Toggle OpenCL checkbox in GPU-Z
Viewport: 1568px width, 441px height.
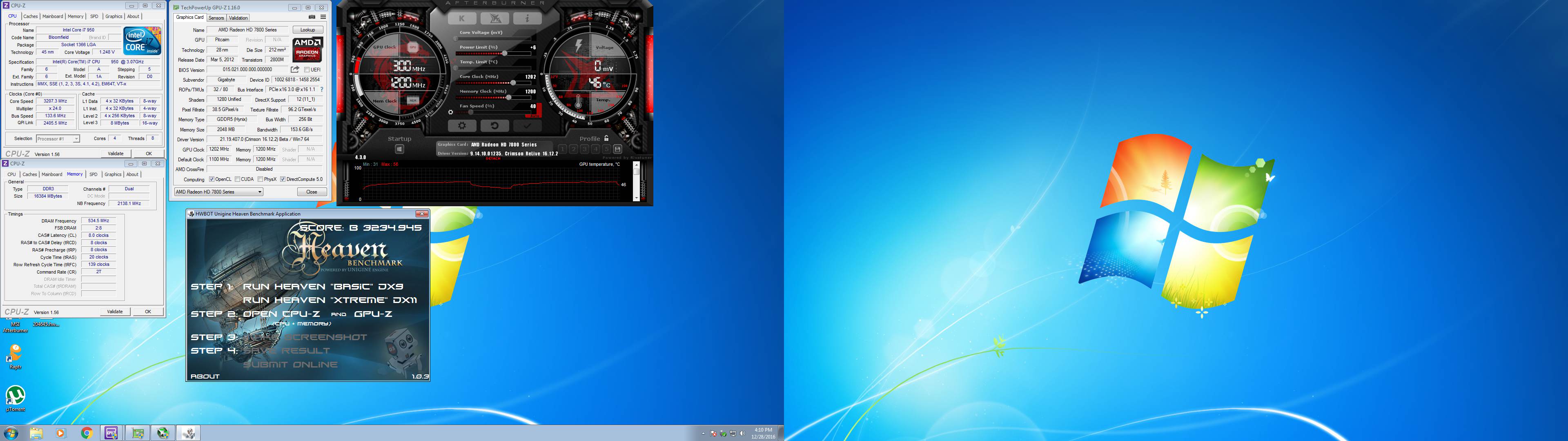coord(212,179)
